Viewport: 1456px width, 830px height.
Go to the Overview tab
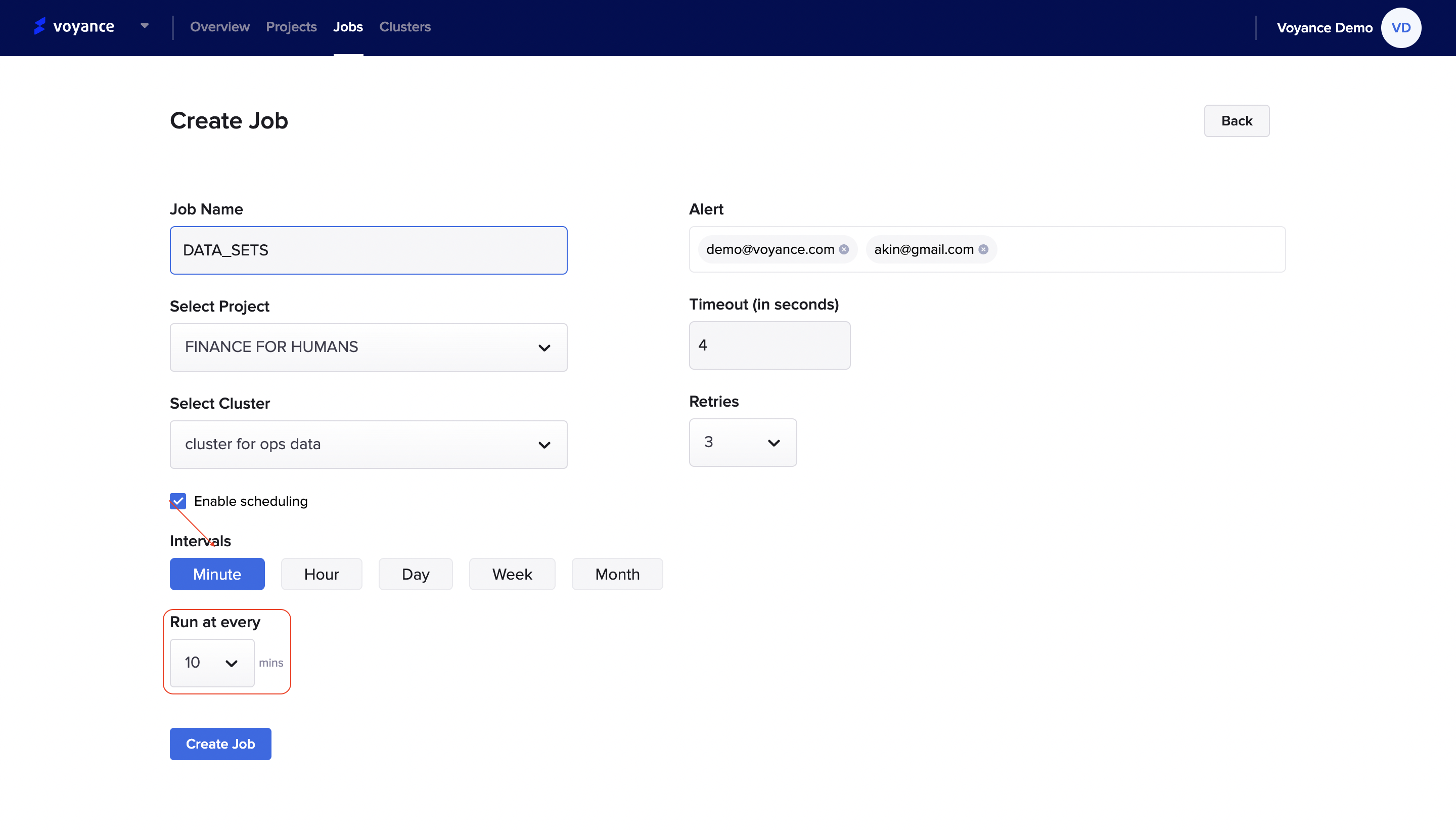click(x=220, y=27)
